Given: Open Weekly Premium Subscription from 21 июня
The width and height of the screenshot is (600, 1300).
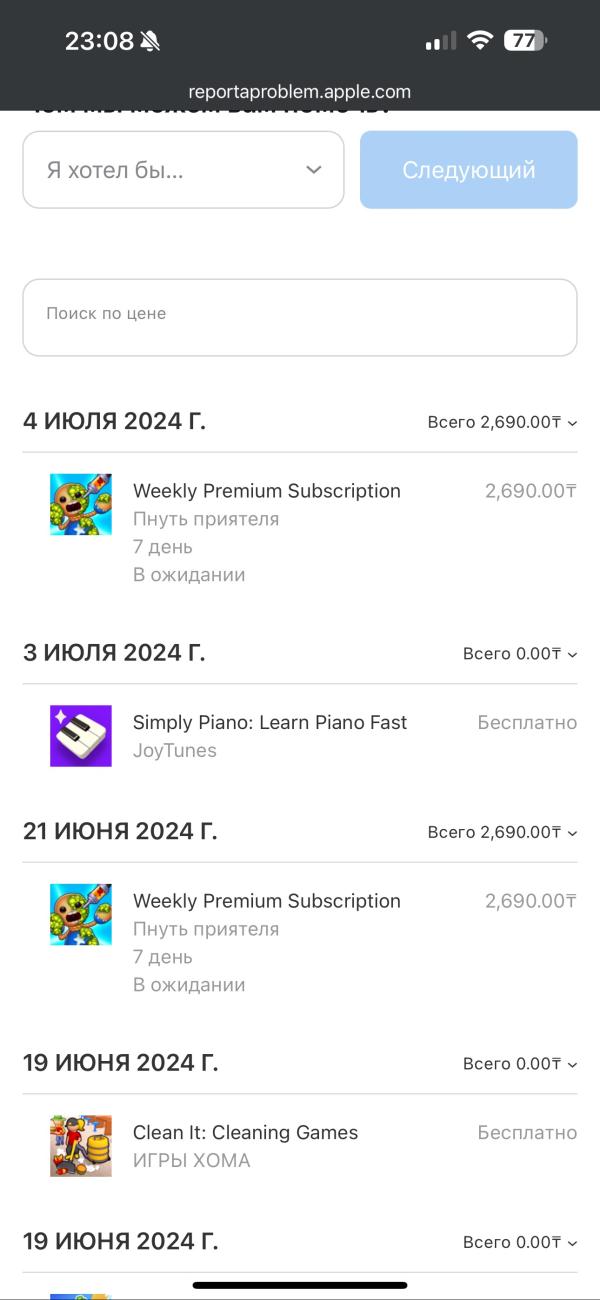Looking at the screenshot, I should click(x=267, y=901).
